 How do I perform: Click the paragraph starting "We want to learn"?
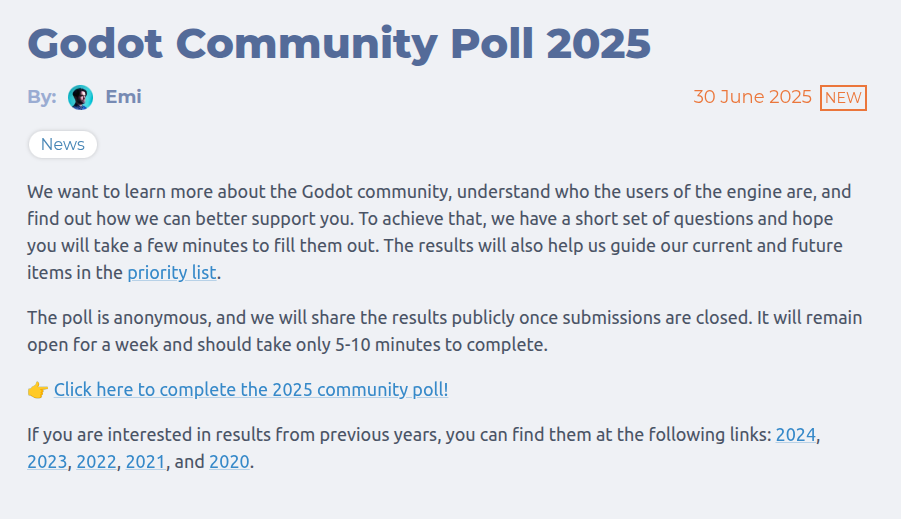(x=440, y=218)
